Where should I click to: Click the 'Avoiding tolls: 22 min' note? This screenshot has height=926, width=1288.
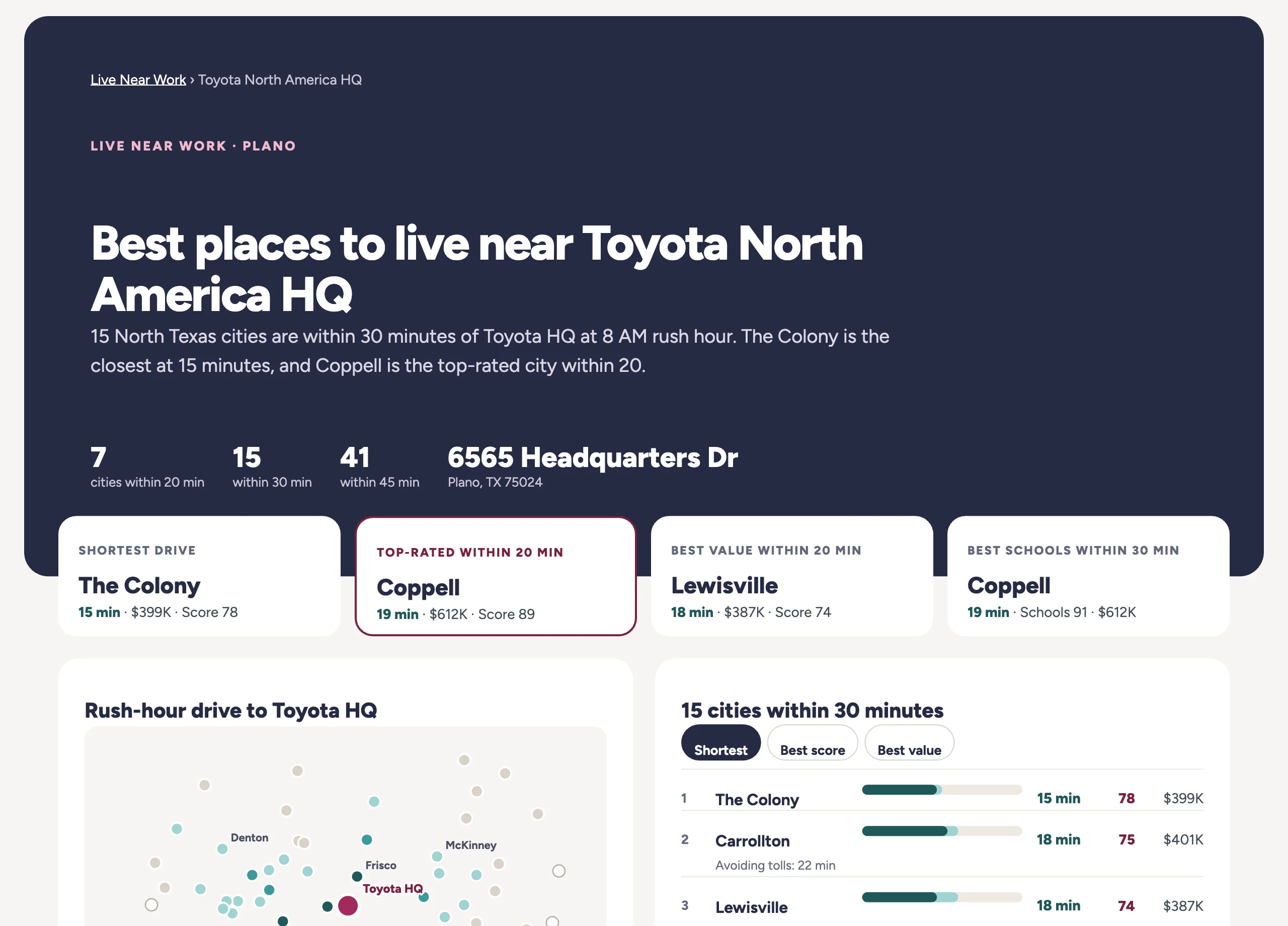point(775,865)
